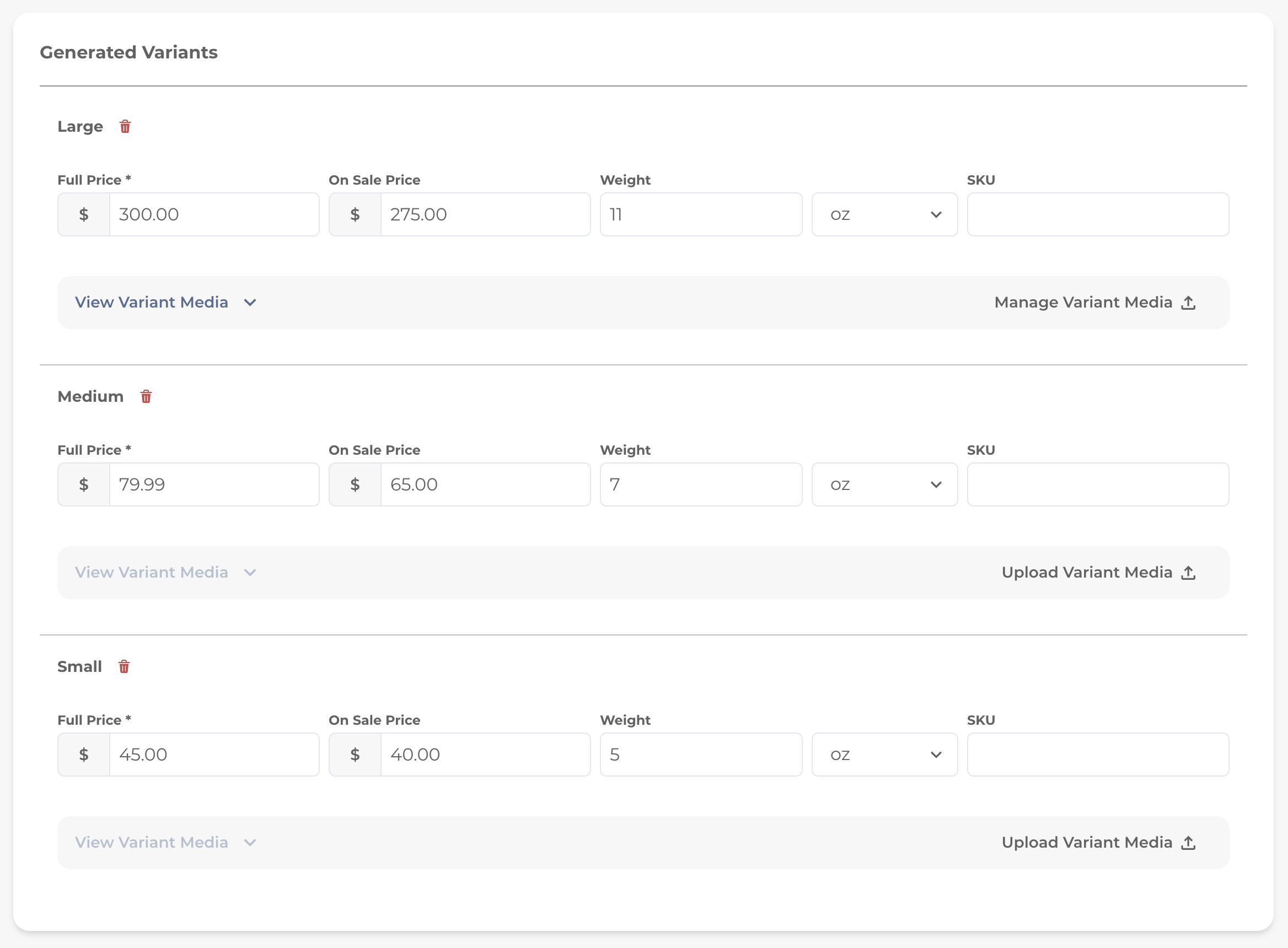
Task: Focus the Large On Sale Price field 275.00
Action: point(486,214)
